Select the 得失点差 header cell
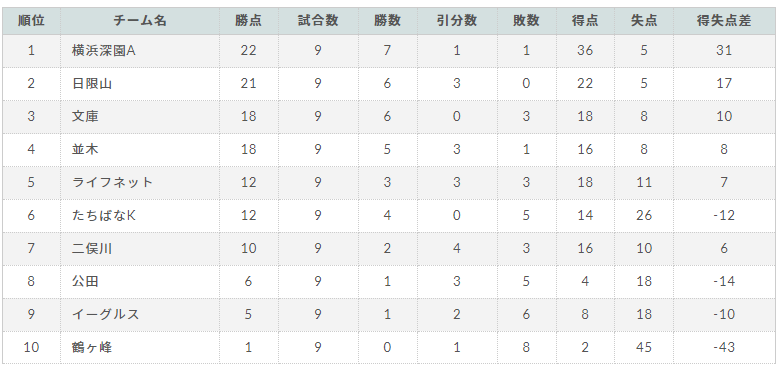The height and width of the screenshot is (368, 779). tap(724, 20)
